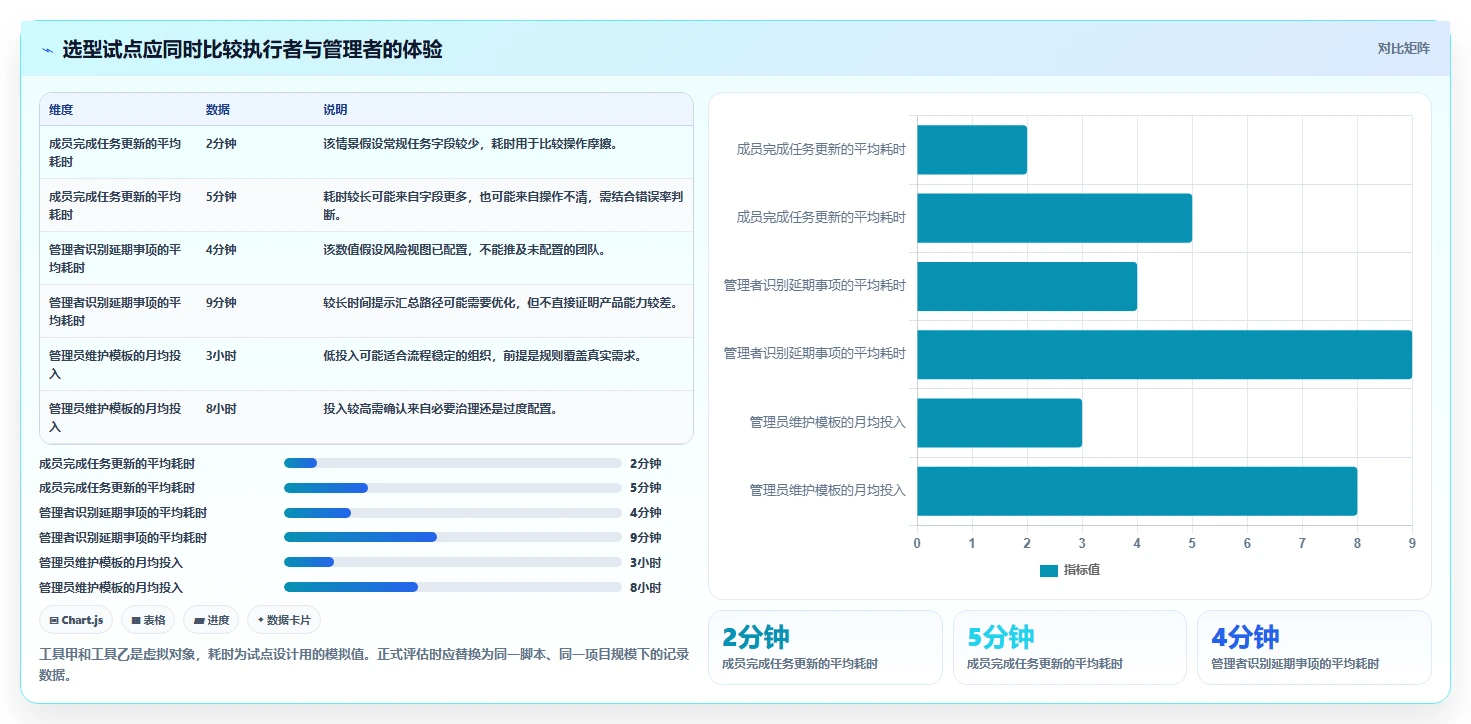Click the progress bar labeled 4分钟
Image resolution: width=1471 pixels, height=724 pixels.
click(x=453, y=513)
